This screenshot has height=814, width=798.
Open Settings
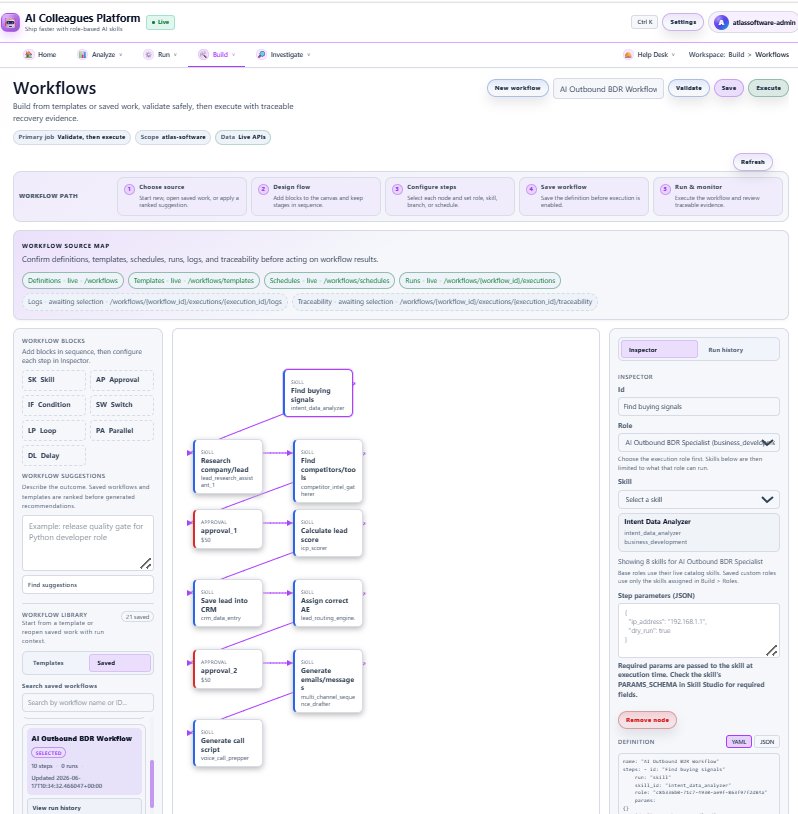[683, 22]
